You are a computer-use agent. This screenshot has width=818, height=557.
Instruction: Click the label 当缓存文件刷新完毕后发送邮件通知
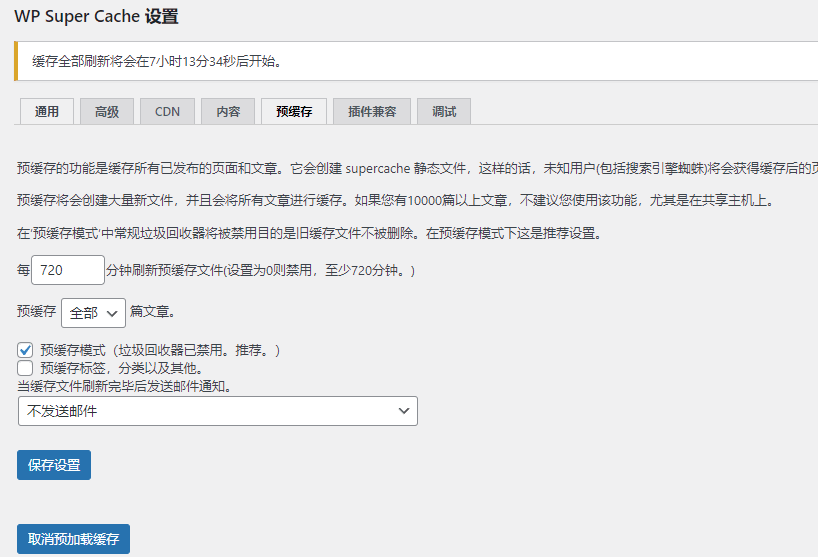click(x=125, y=386)
